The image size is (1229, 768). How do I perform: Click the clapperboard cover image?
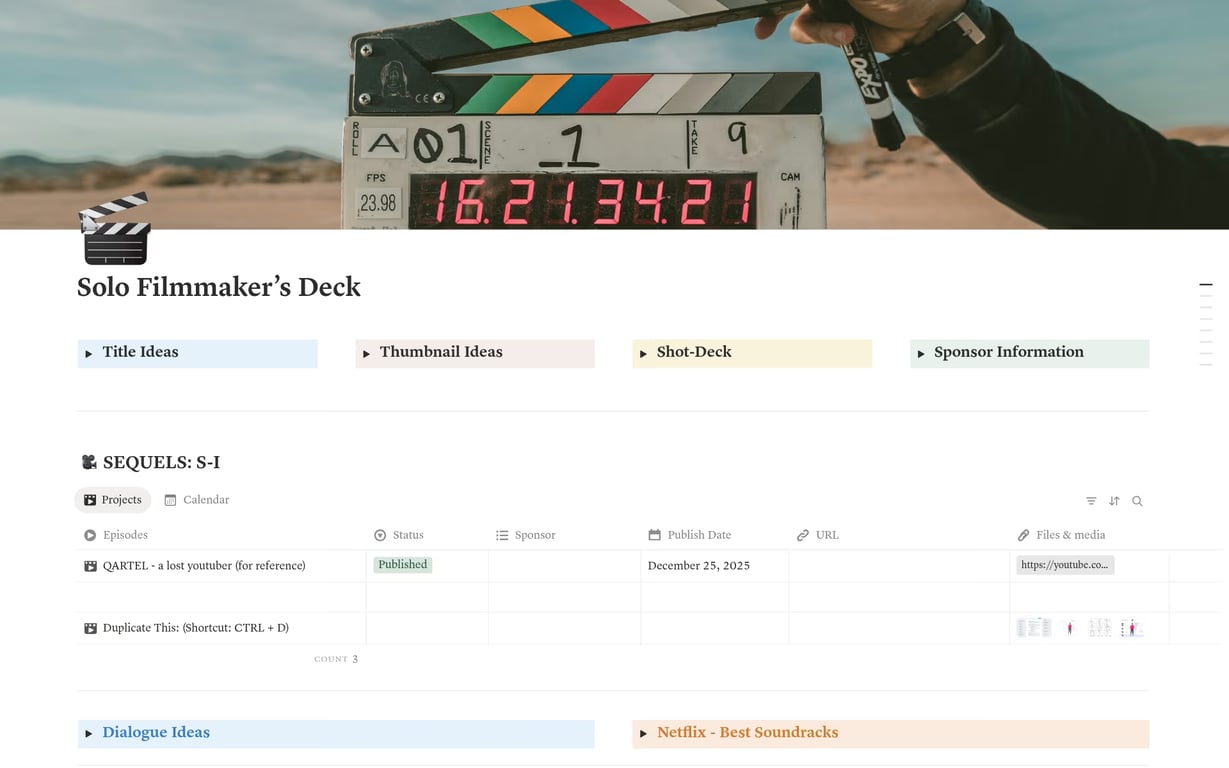(x=614, y=114)
